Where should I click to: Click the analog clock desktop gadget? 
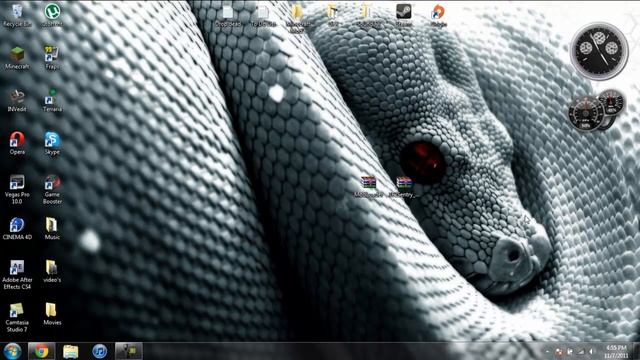point(599,51)
